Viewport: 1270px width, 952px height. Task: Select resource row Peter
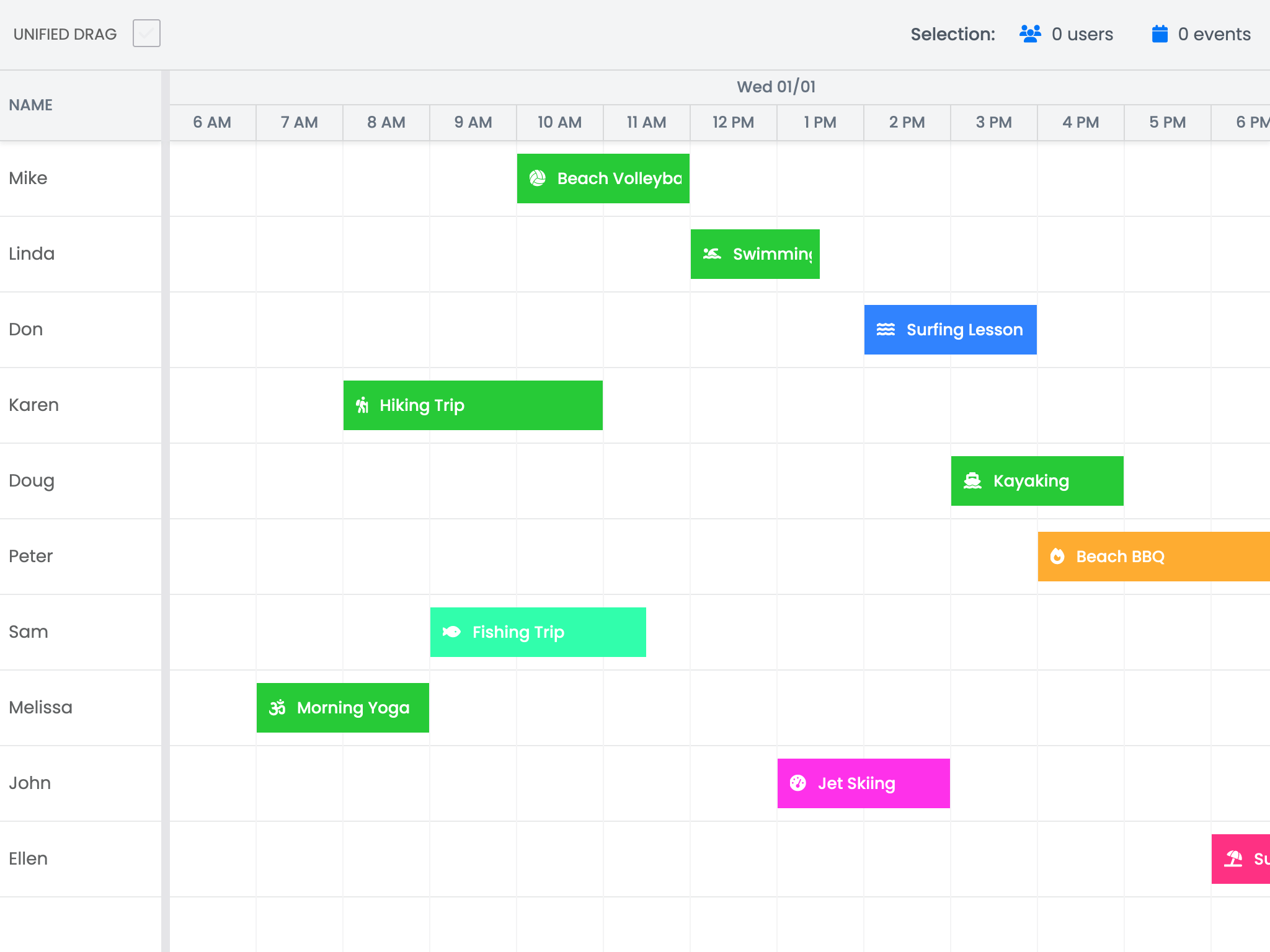coord(81,557)
